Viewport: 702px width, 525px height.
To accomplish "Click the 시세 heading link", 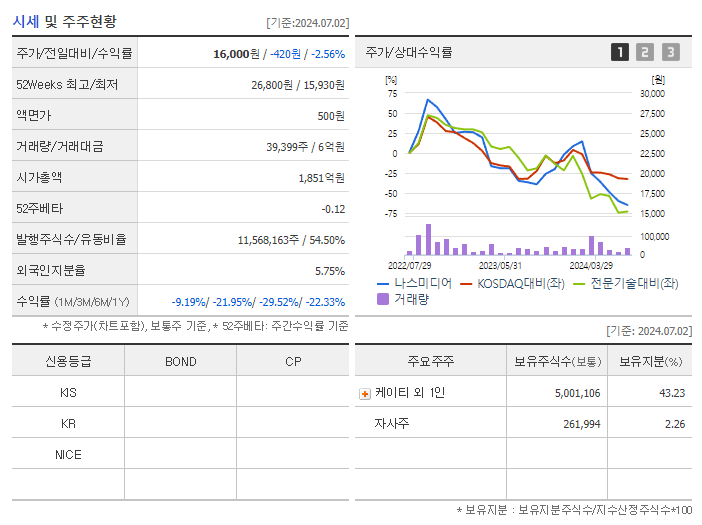I will tap(26, 21).
